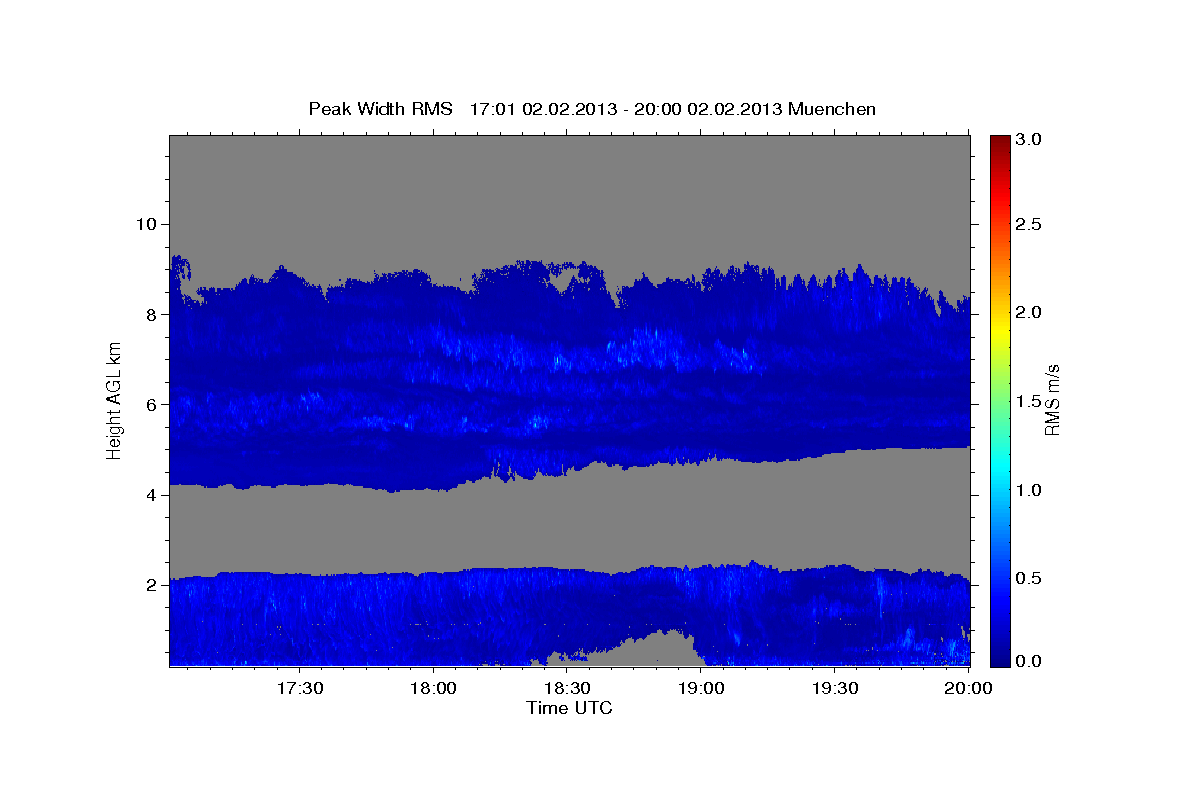The height and width of the screenshot is (800, 1200).
Task: Click the colorbar value 3.0
Action: coord(1028,140)
